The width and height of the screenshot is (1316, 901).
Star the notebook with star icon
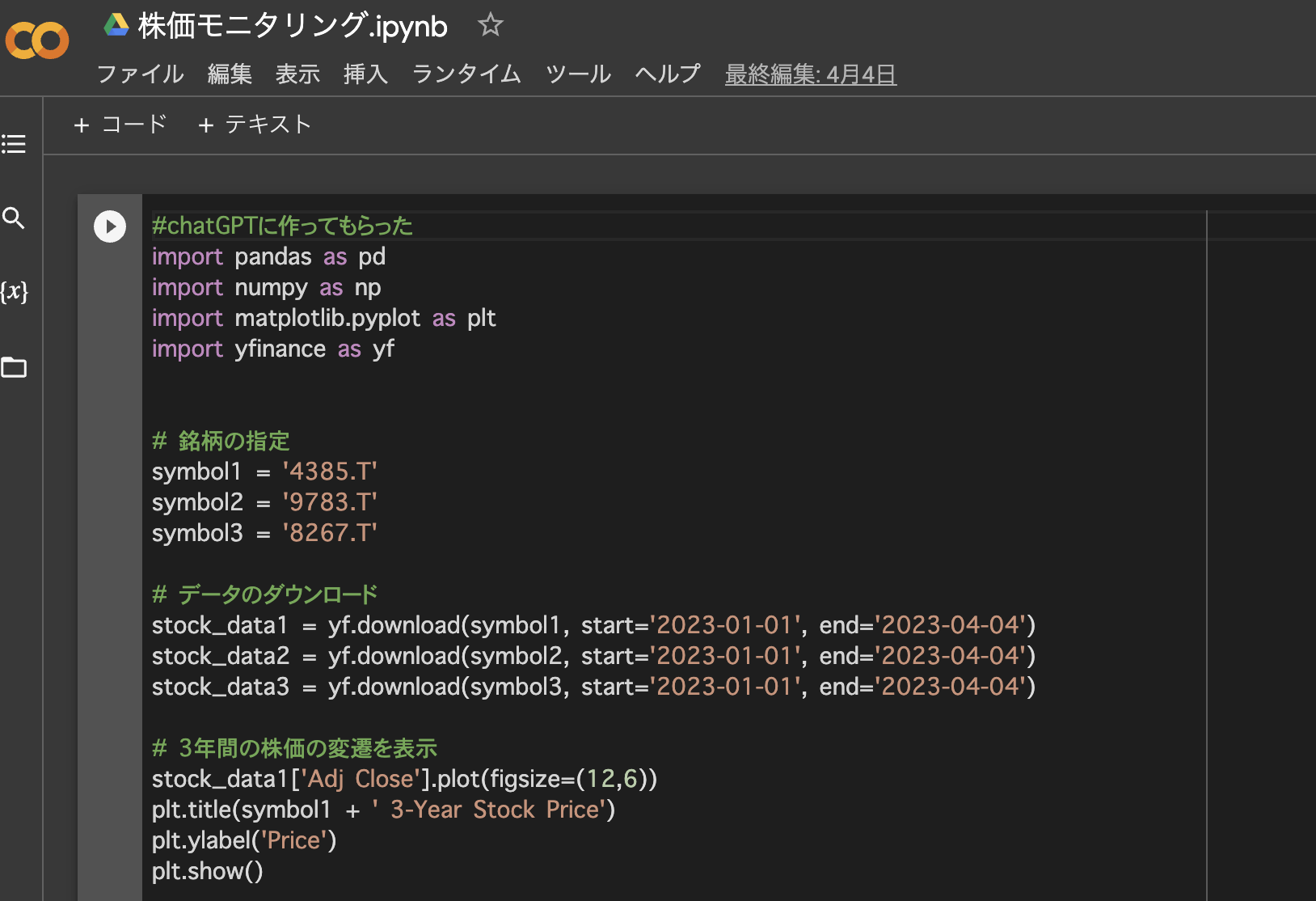coord(490,25)
